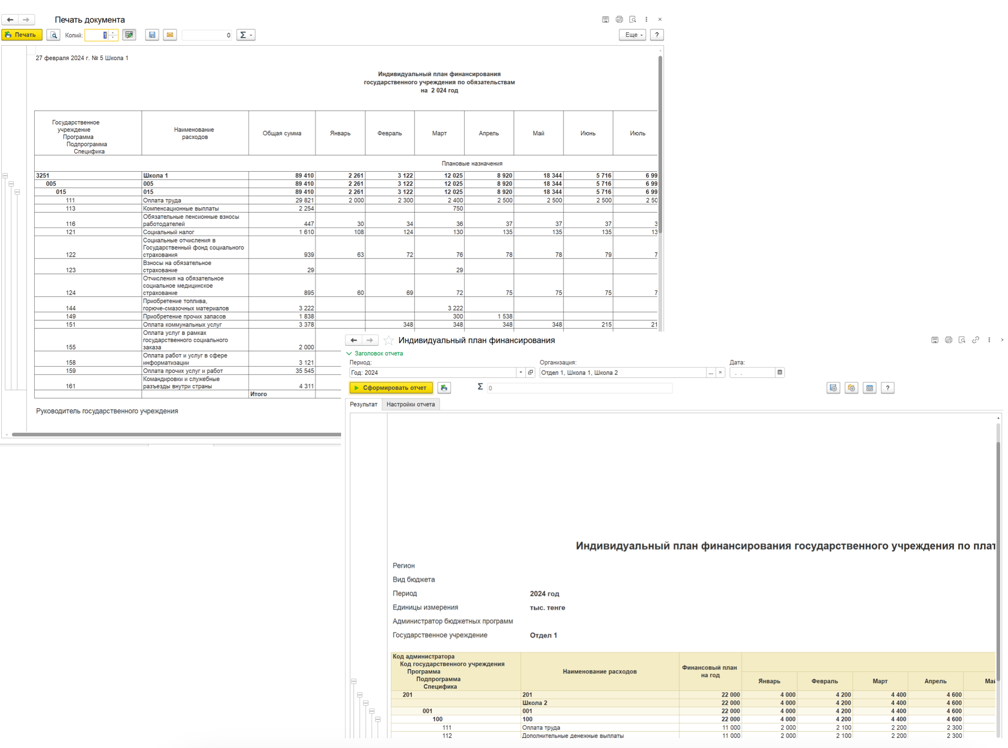Clear the Организация field with x button
Viewport: 1008px width, 748px height.
pos(720,373)
